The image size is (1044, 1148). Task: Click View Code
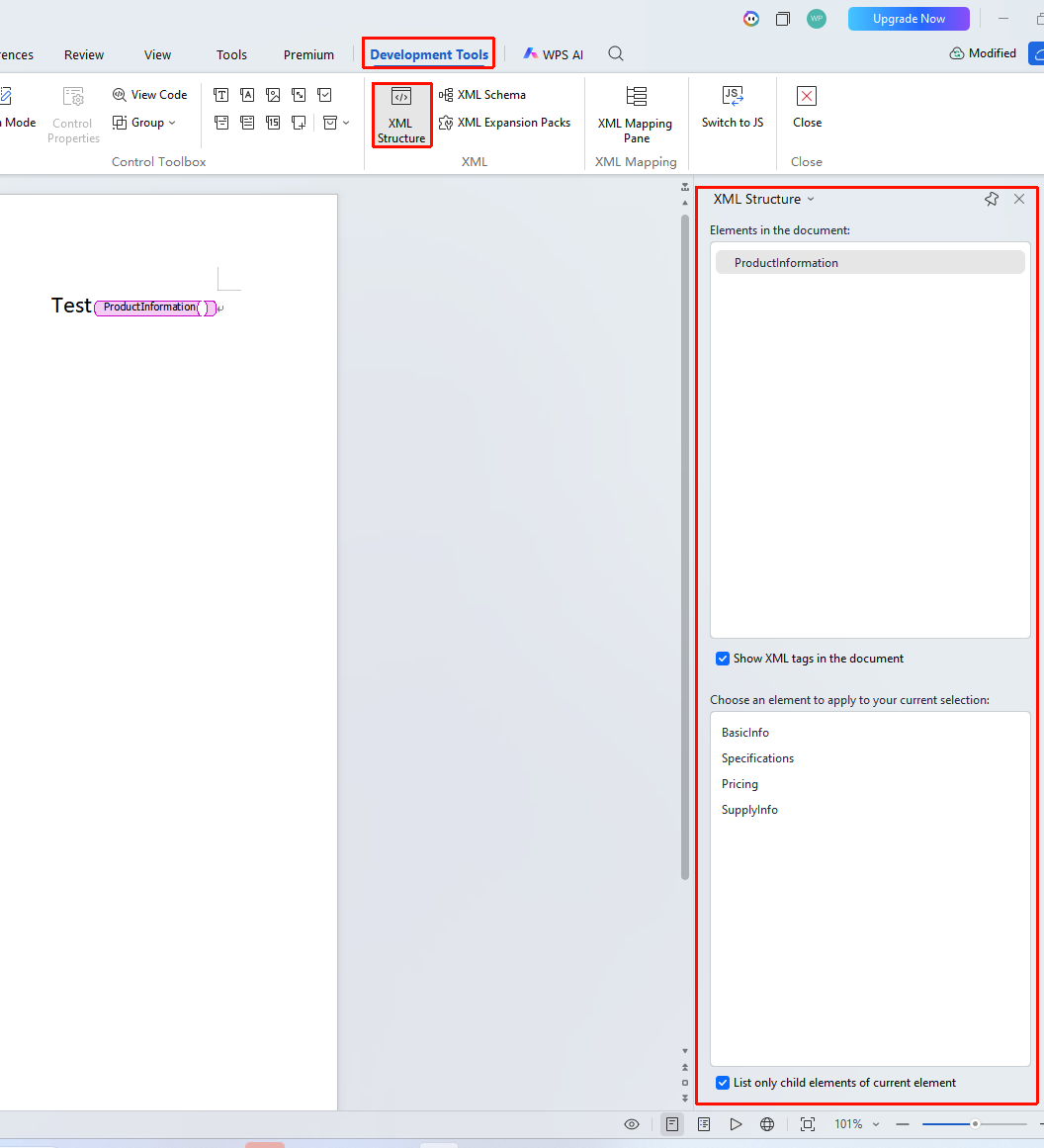pyautogui.click(x=150, y=95)
